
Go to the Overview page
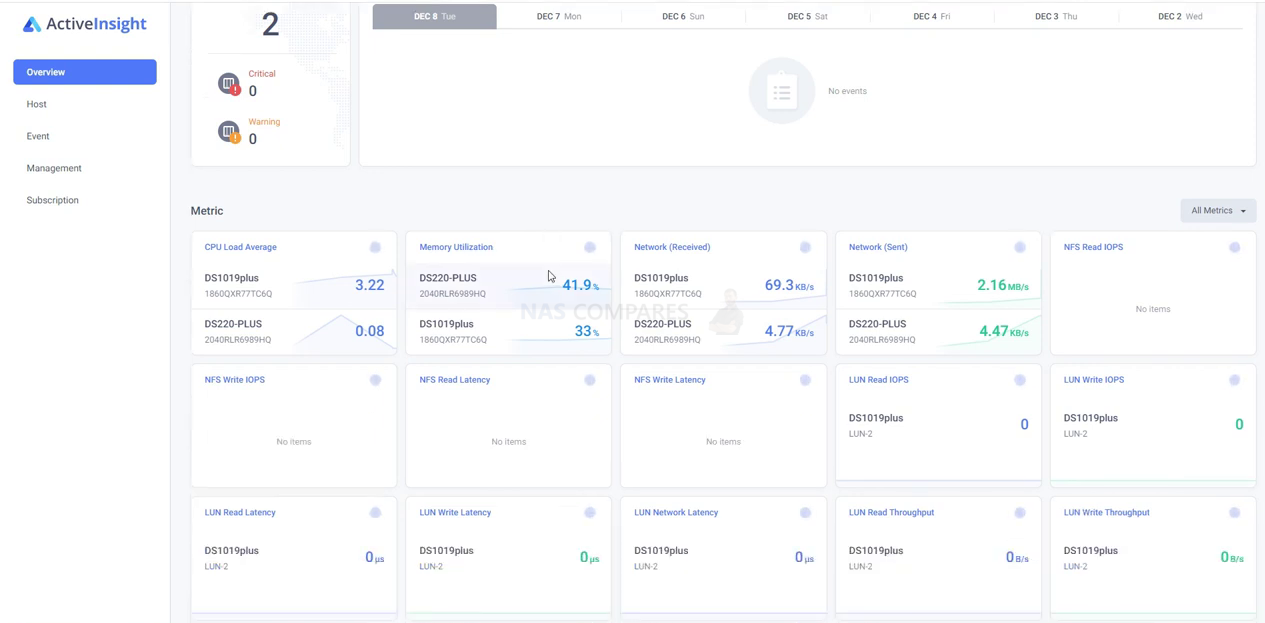coord(85,72)
